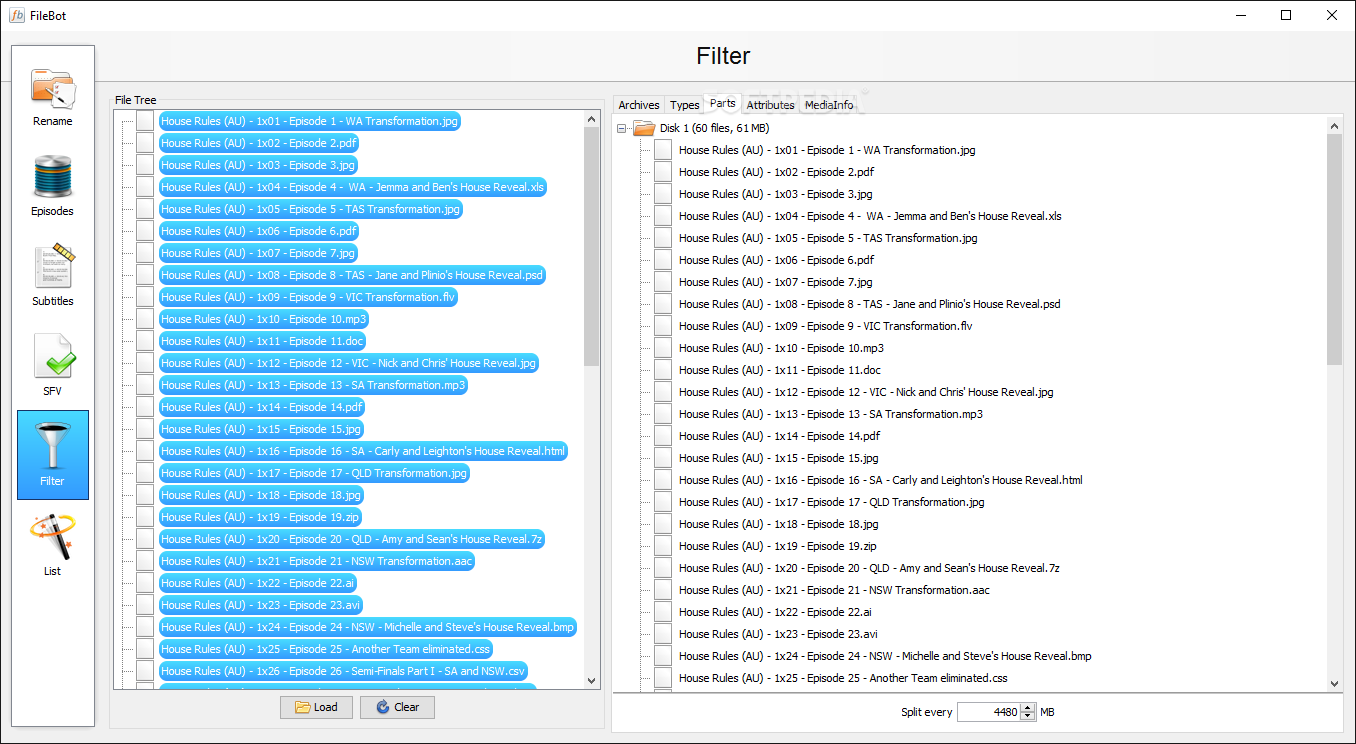This screenshot has width=1356, height=744.
Task: Click the Split every size field
Action: tap(989, 712)
